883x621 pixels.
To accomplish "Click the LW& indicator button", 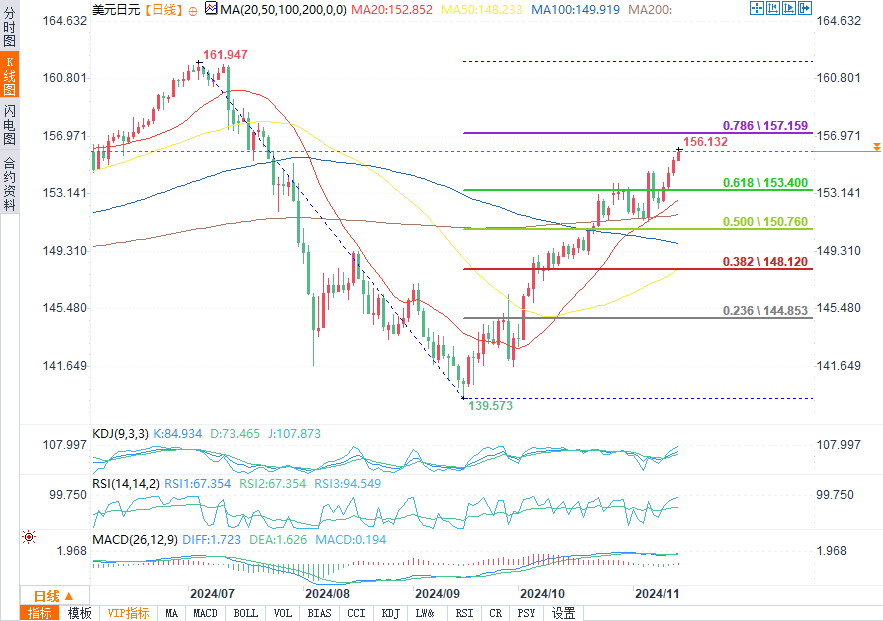I will pyautogui.click(x=425, y=613).
